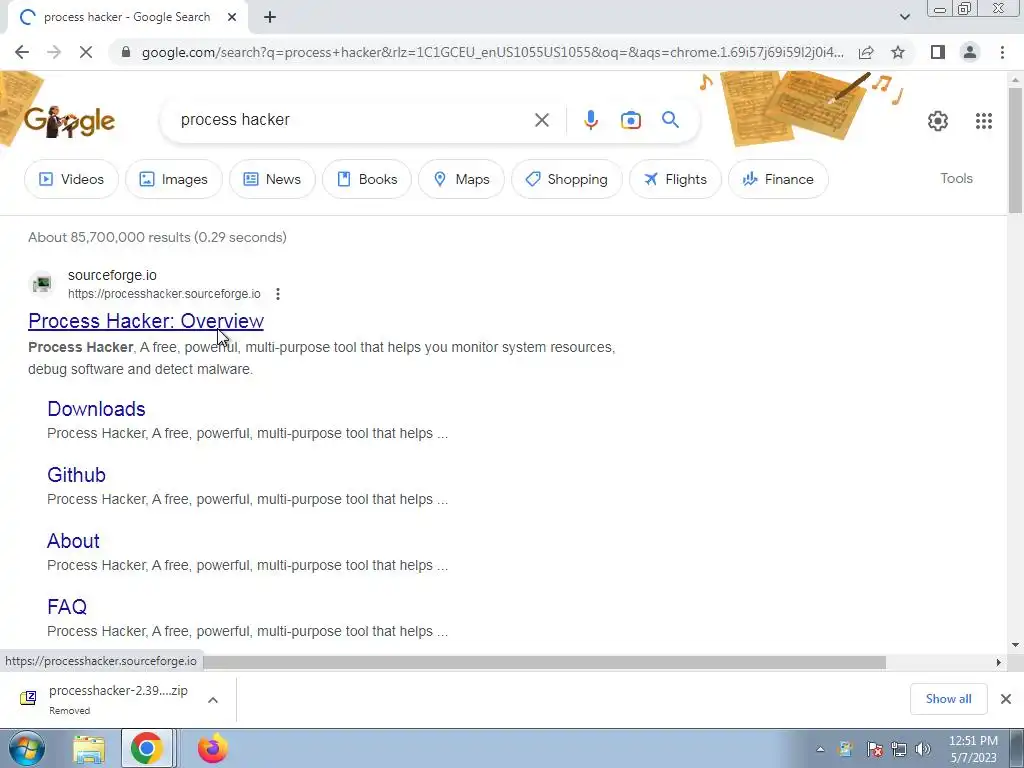Start voice search with the microphone icon

(590, 120)
